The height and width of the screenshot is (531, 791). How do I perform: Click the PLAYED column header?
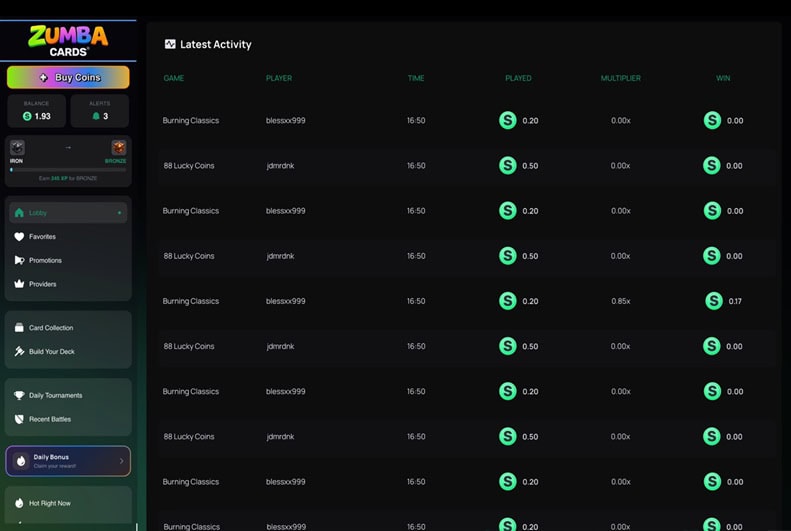pyautogui.click(x=519, y=78)
